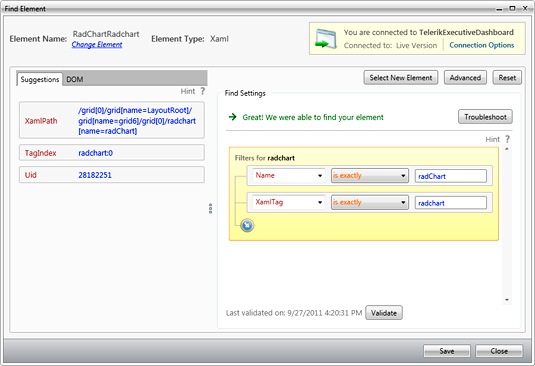
Task: Click scroll up arrow of filters panel
Action: pos(507,149)
